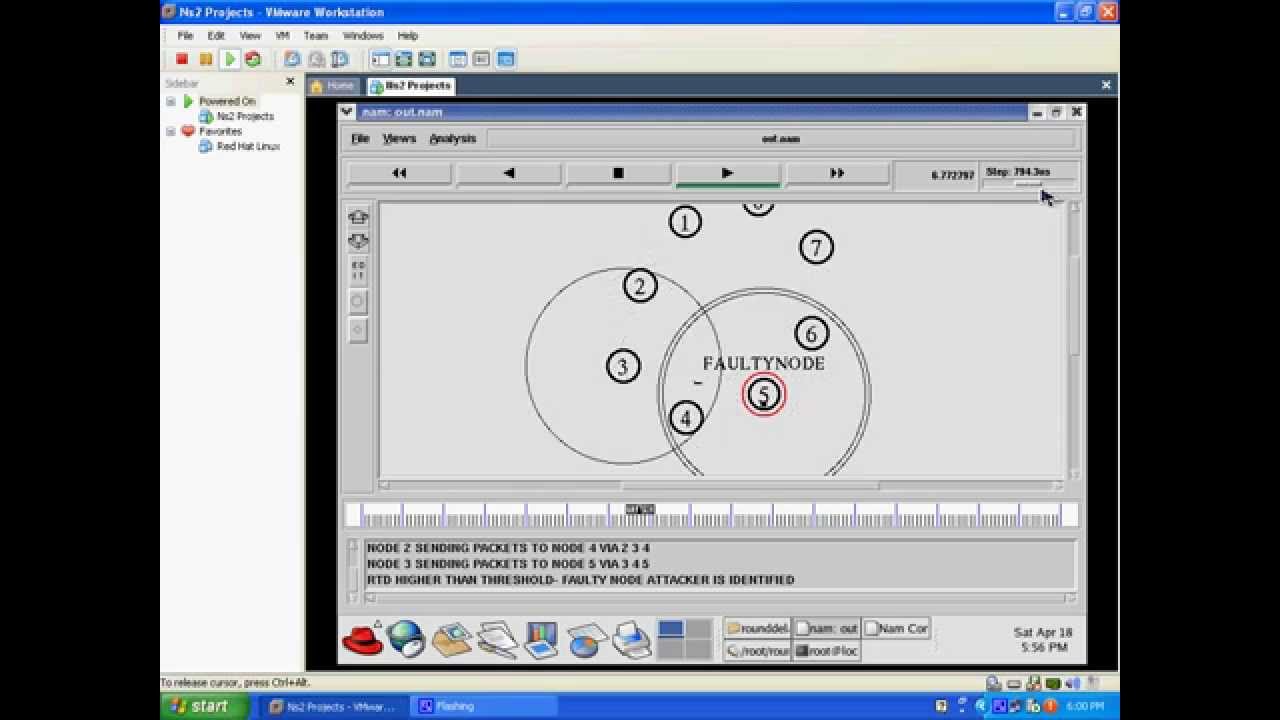Screen dimensions: 1280x720
Task: Open the VMware Help menu
Action: (408, 35)
